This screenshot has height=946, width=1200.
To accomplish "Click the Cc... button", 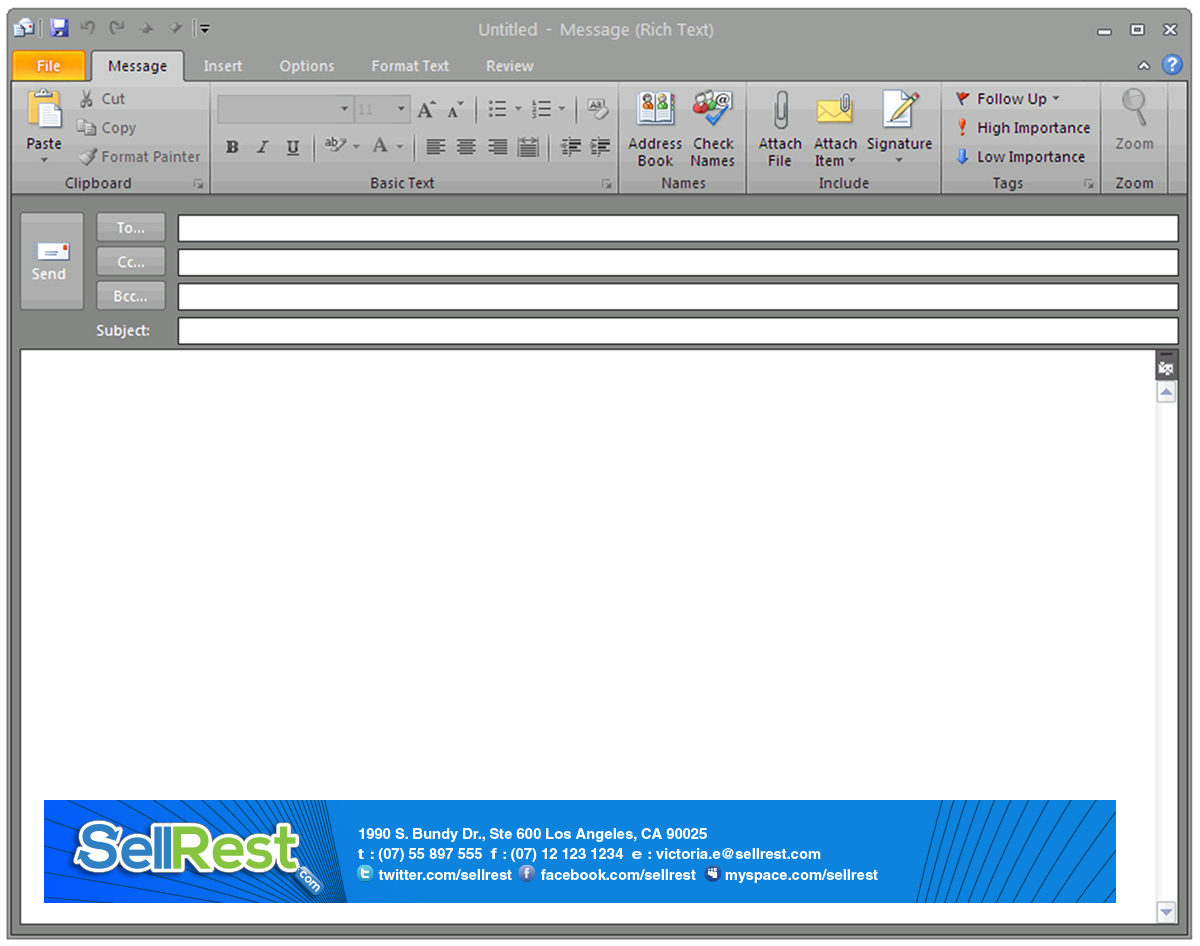I will coord(131,262).
